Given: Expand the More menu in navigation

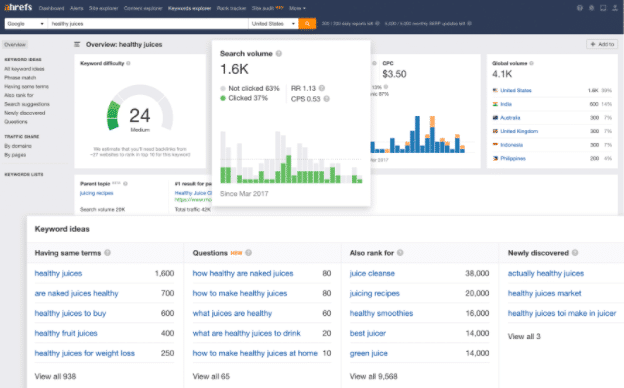Looking at the screenshot, I should [297, 8].
